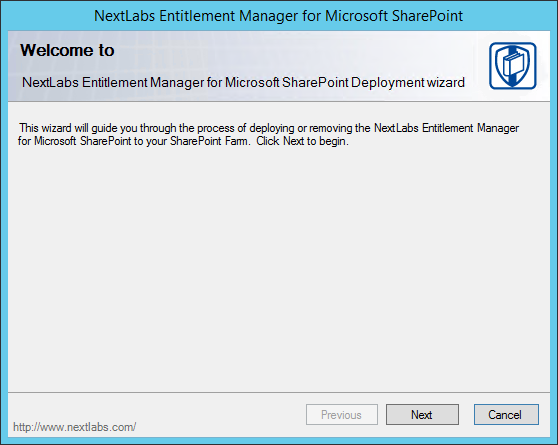558x445 pixels.
Task: Select the "Welcome to" heading
Action: click(x=67, y=50)
